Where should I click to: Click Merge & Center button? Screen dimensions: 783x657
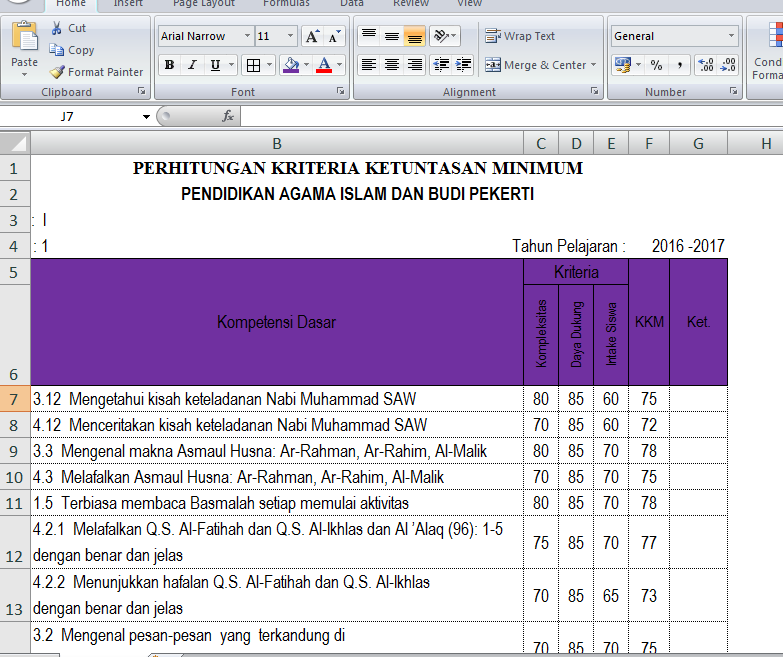pyautogui.click(x=536, y=65)
